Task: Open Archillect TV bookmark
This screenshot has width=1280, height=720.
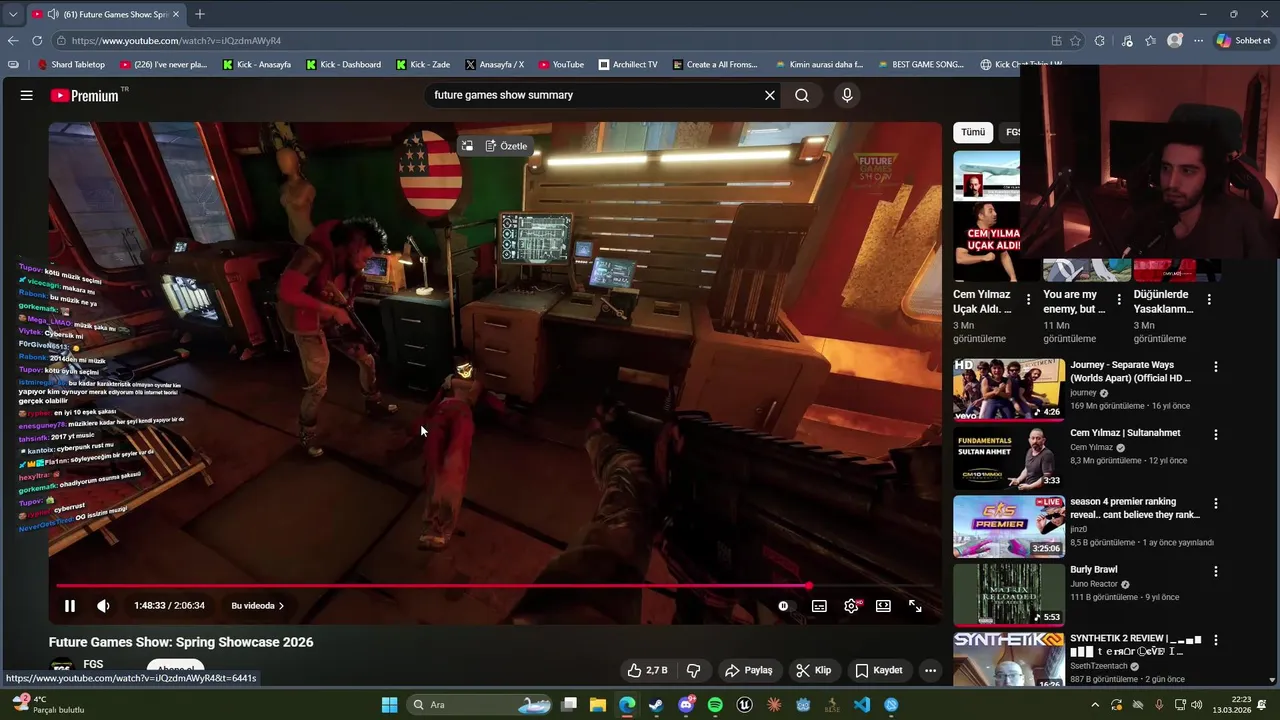Action: coord(628,64)
